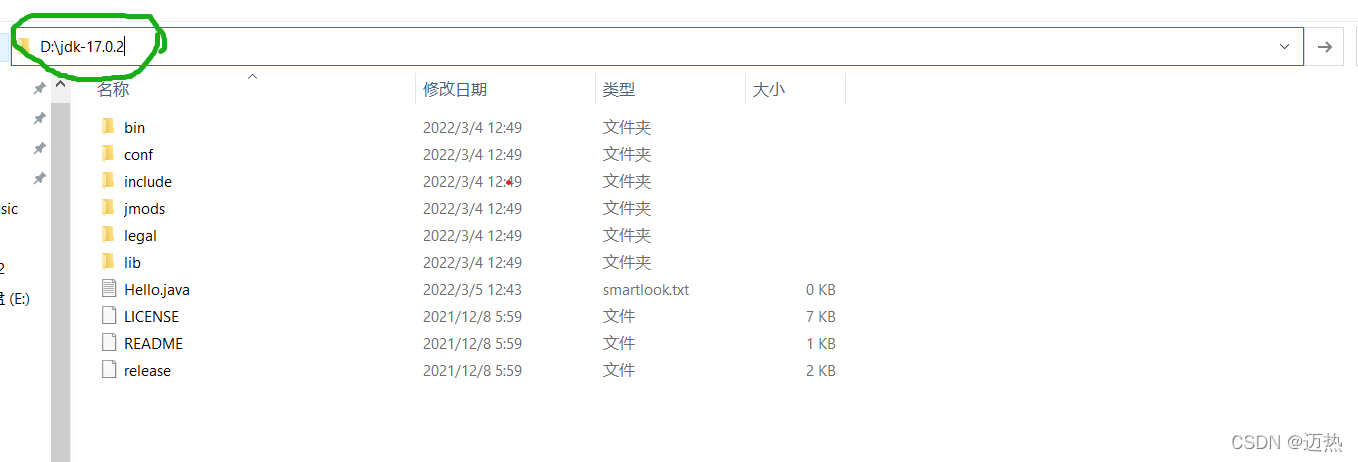This screenshot has height=462, width=1358.
Task: Click the address bar path D:\jdk-17.0.2
Action: (x=83, y=46)
